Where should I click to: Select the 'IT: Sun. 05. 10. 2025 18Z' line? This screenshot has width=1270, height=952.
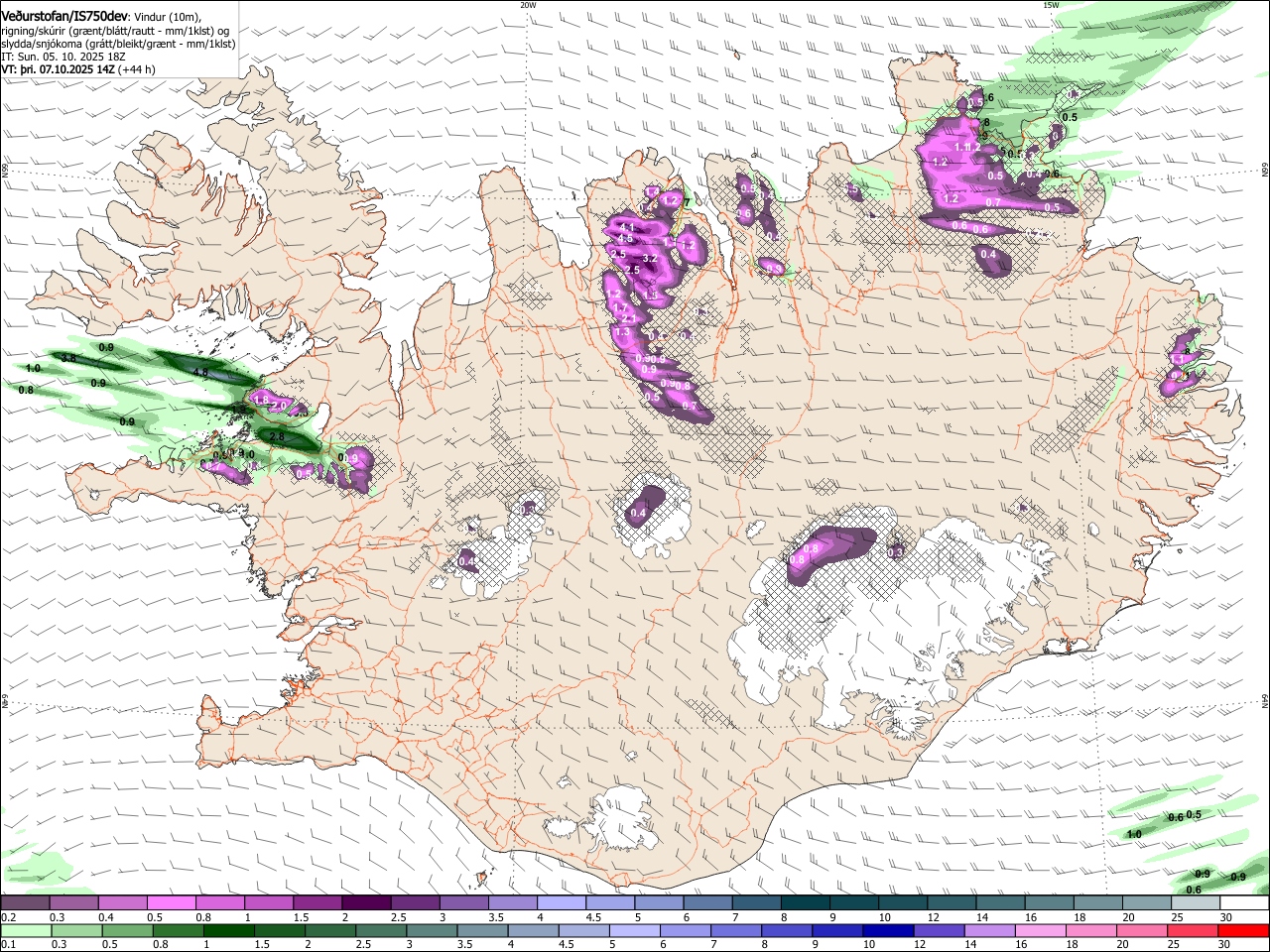63,57
